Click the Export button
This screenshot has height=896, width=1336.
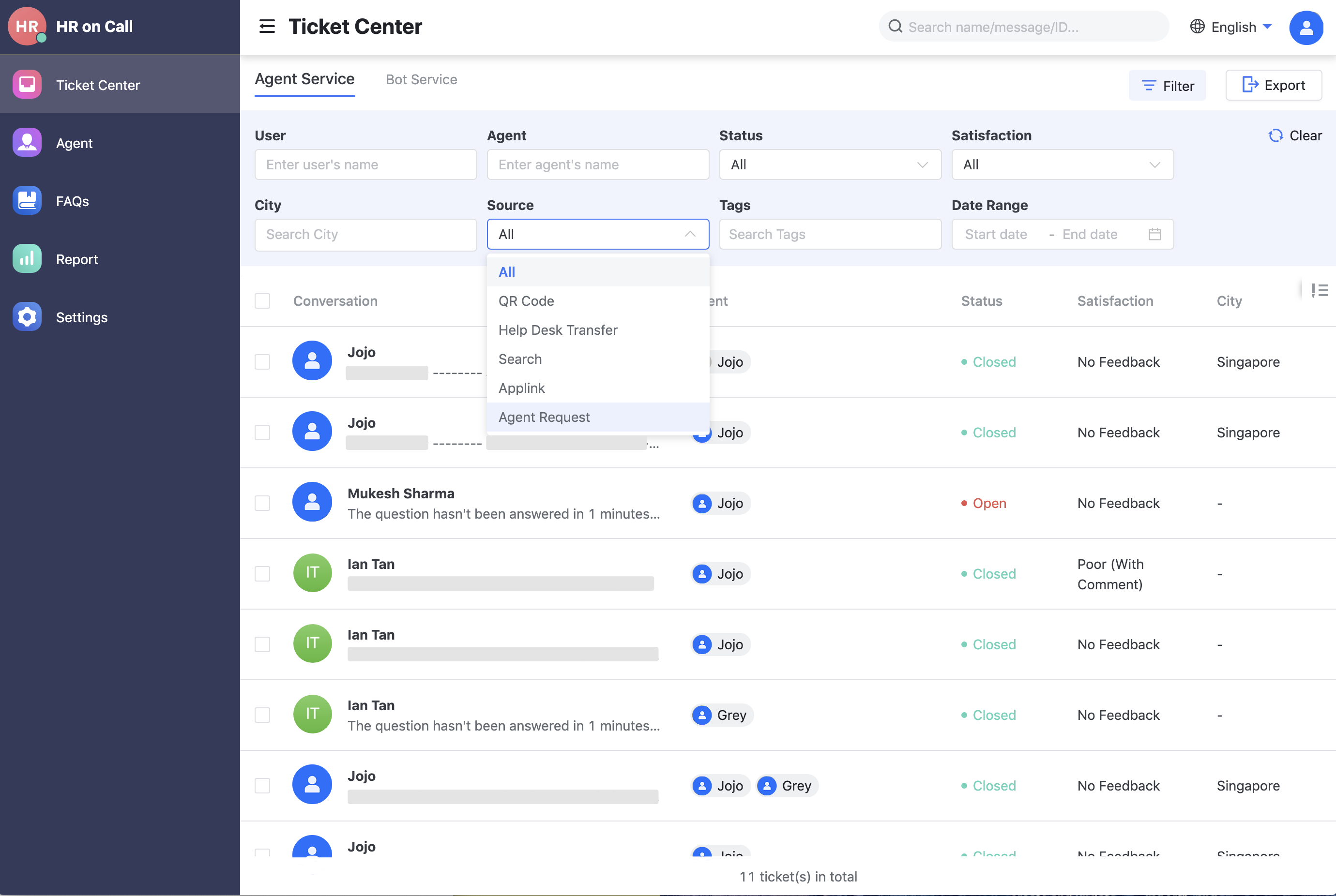click(1273, 85)
